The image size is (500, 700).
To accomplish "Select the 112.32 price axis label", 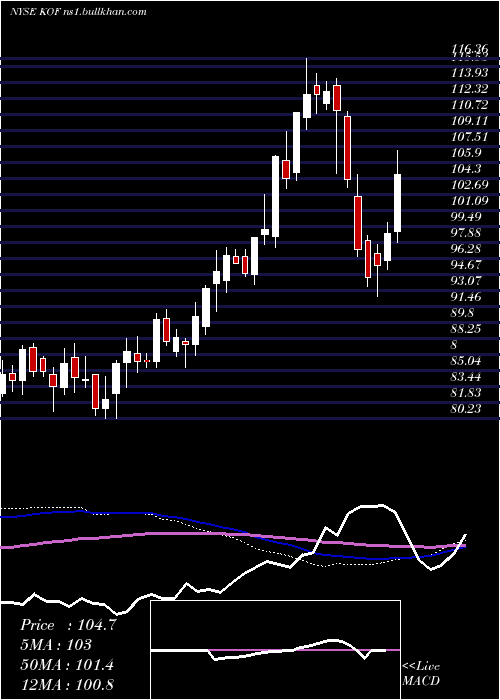I will (x=469, y=88).
